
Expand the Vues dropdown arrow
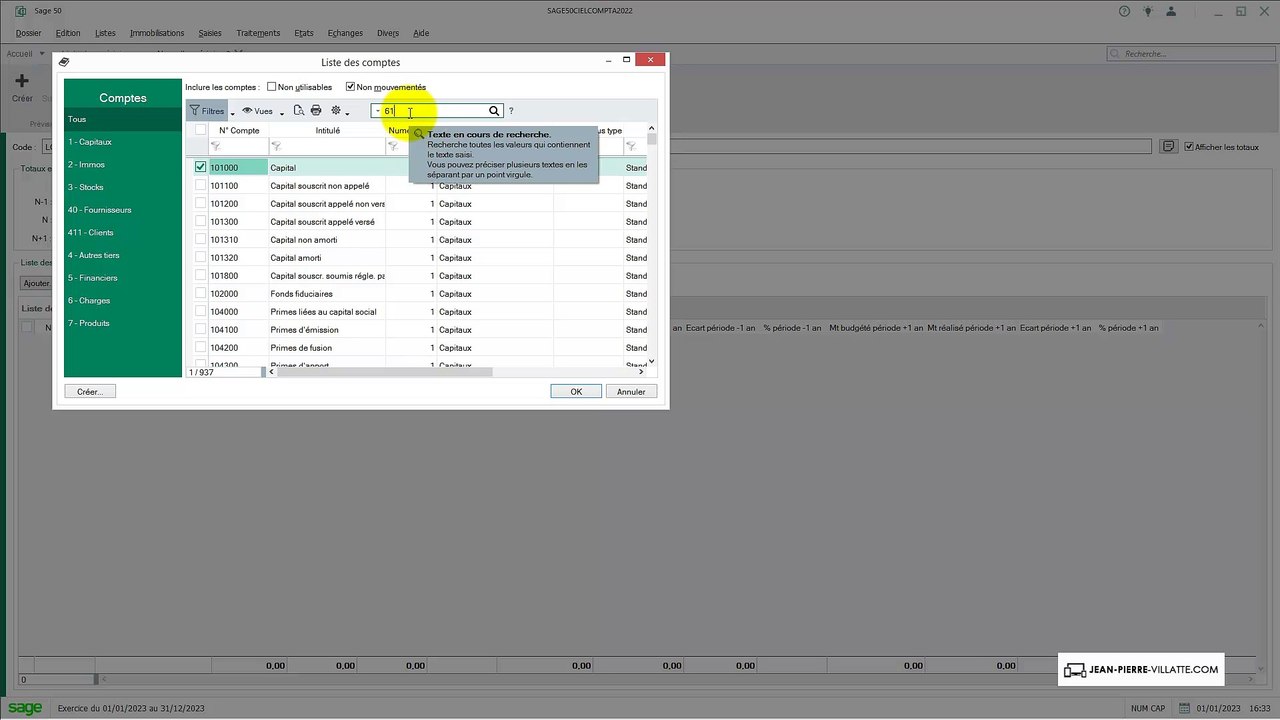click(282, 113)
